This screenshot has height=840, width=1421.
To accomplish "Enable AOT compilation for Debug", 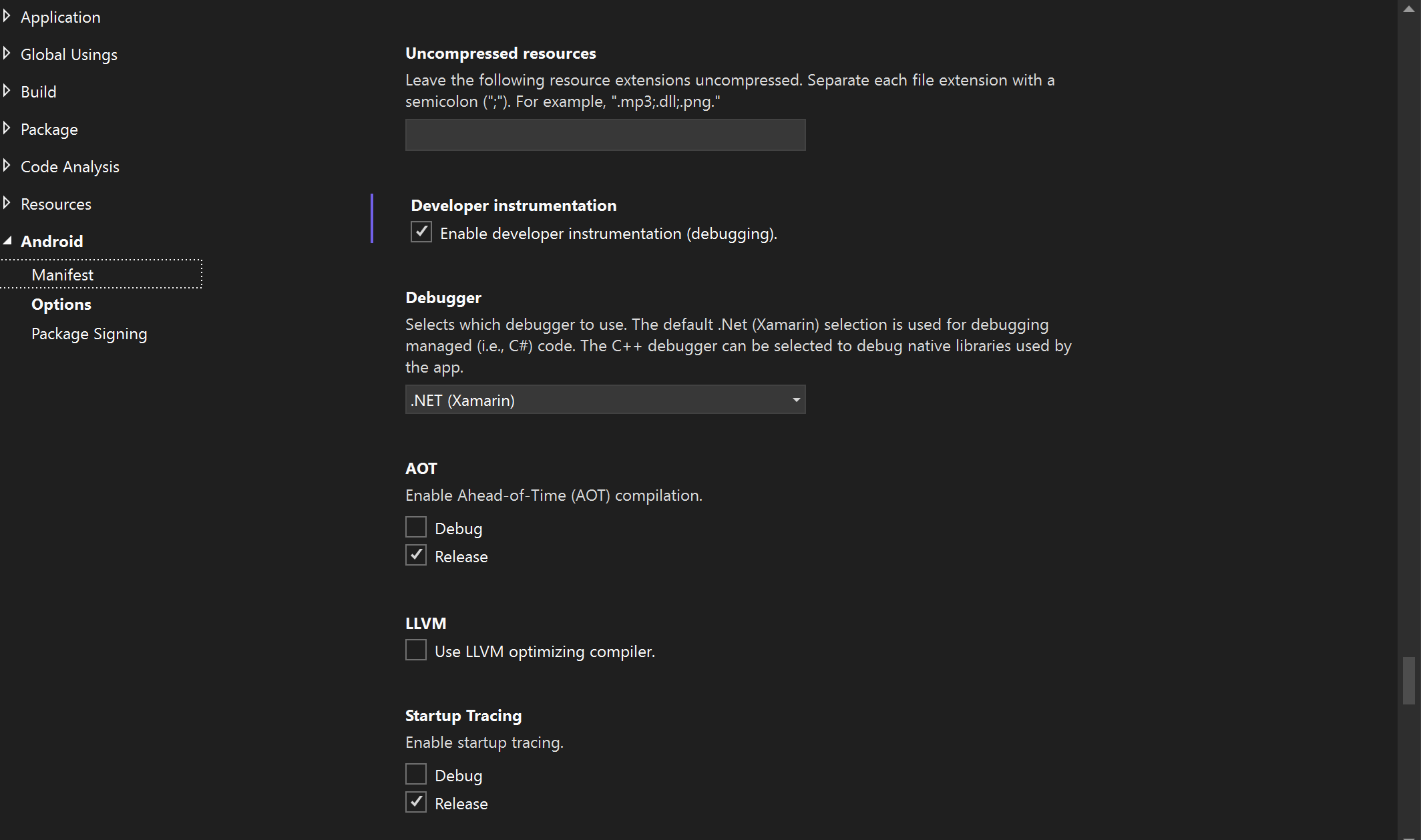I will point(415,527).
